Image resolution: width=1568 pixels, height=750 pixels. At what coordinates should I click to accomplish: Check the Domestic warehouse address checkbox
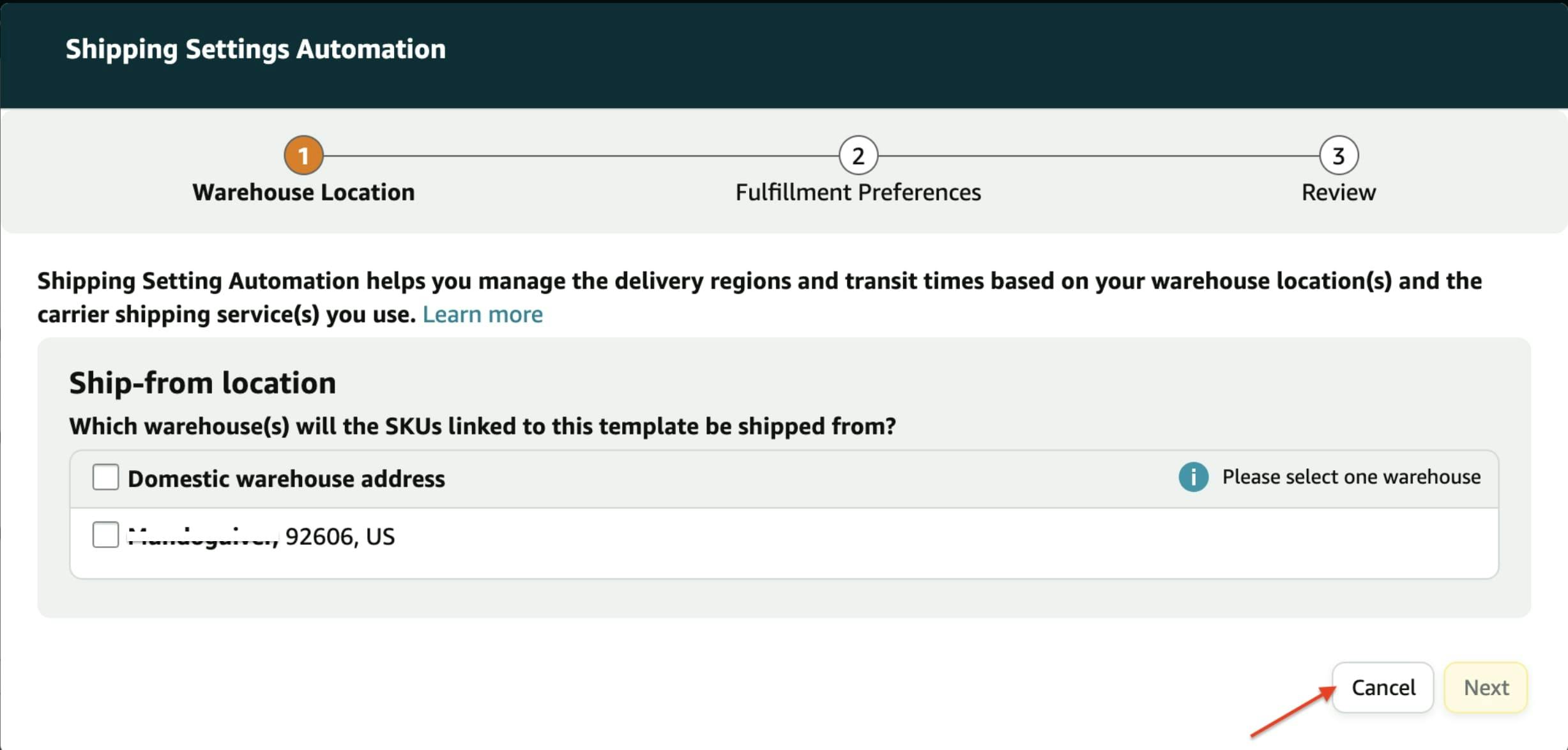[105, 477]
